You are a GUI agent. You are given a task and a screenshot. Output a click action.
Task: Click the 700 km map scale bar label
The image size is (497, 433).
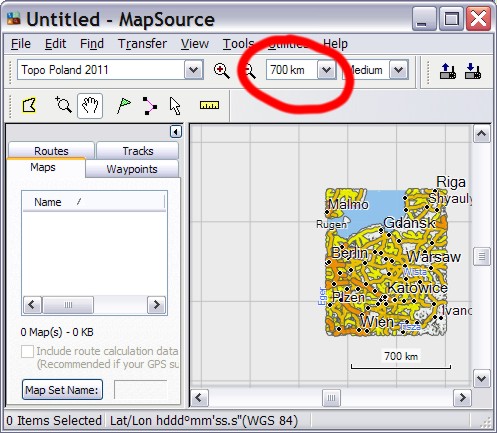tap(401, 356)
